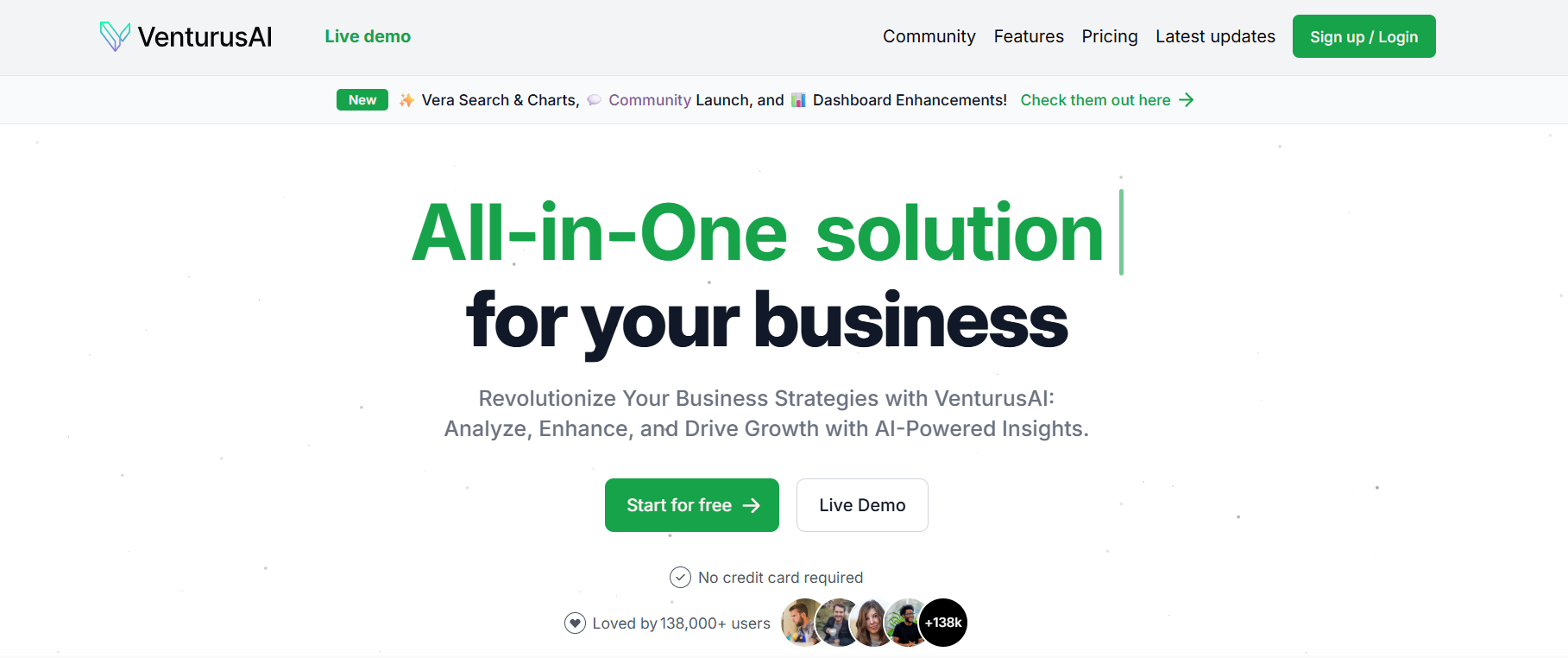The height and width of the screenshot is (658, 1568).
Task: Click the +138k user count avatar
Action: coord(943,623)
